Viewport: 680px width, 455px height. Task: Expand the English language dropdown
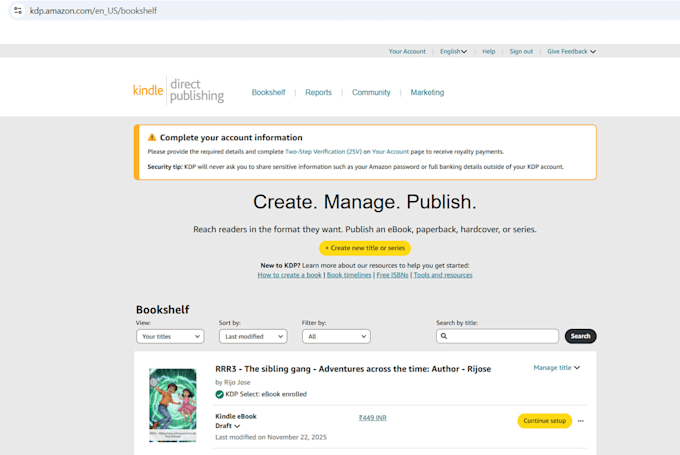tap(453, 51)
